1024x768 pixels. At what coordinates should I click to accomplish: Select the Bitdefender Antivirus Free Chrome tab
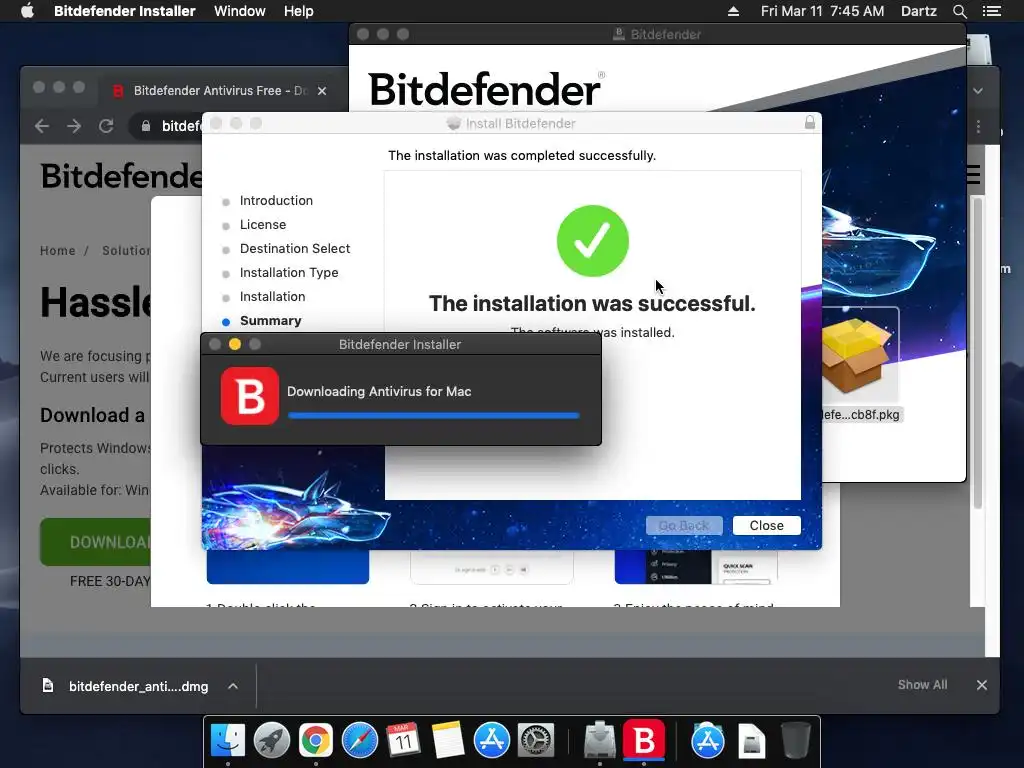(x=219, y=91)
